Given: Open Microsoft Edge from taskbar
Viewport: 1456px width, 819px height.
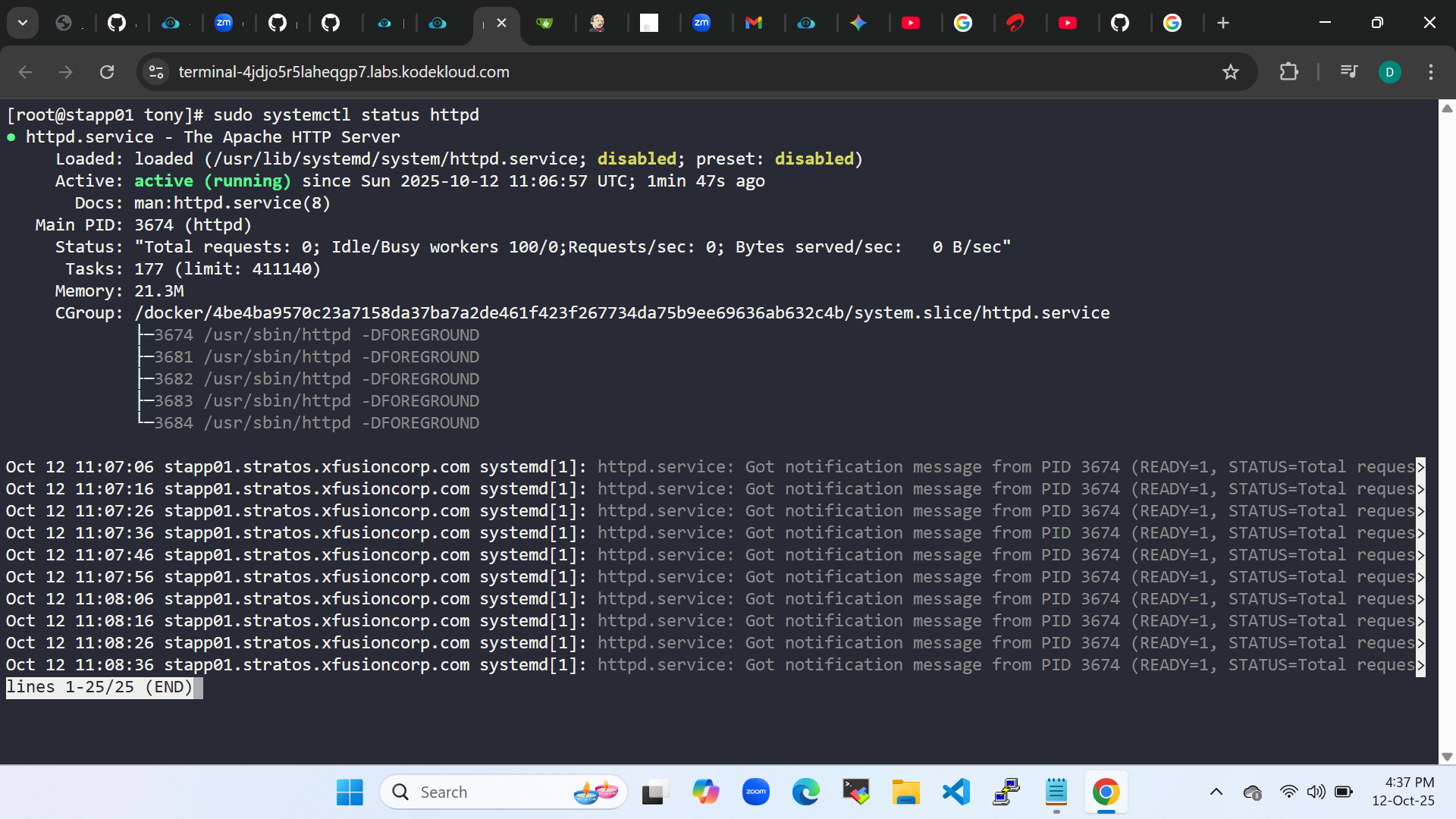Looking at the screenshot, I should [x=805, y=792].
